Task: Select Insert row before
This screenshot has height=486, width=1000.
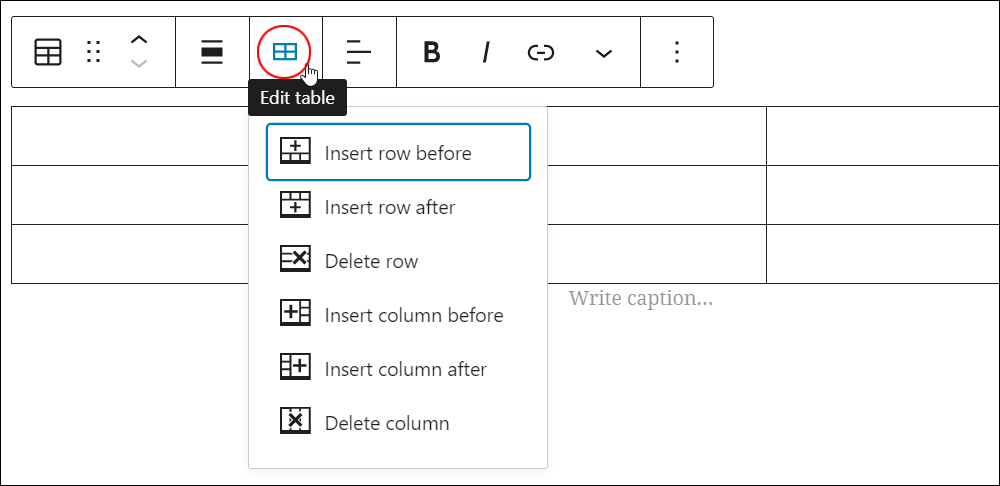Action: [399, 152]
